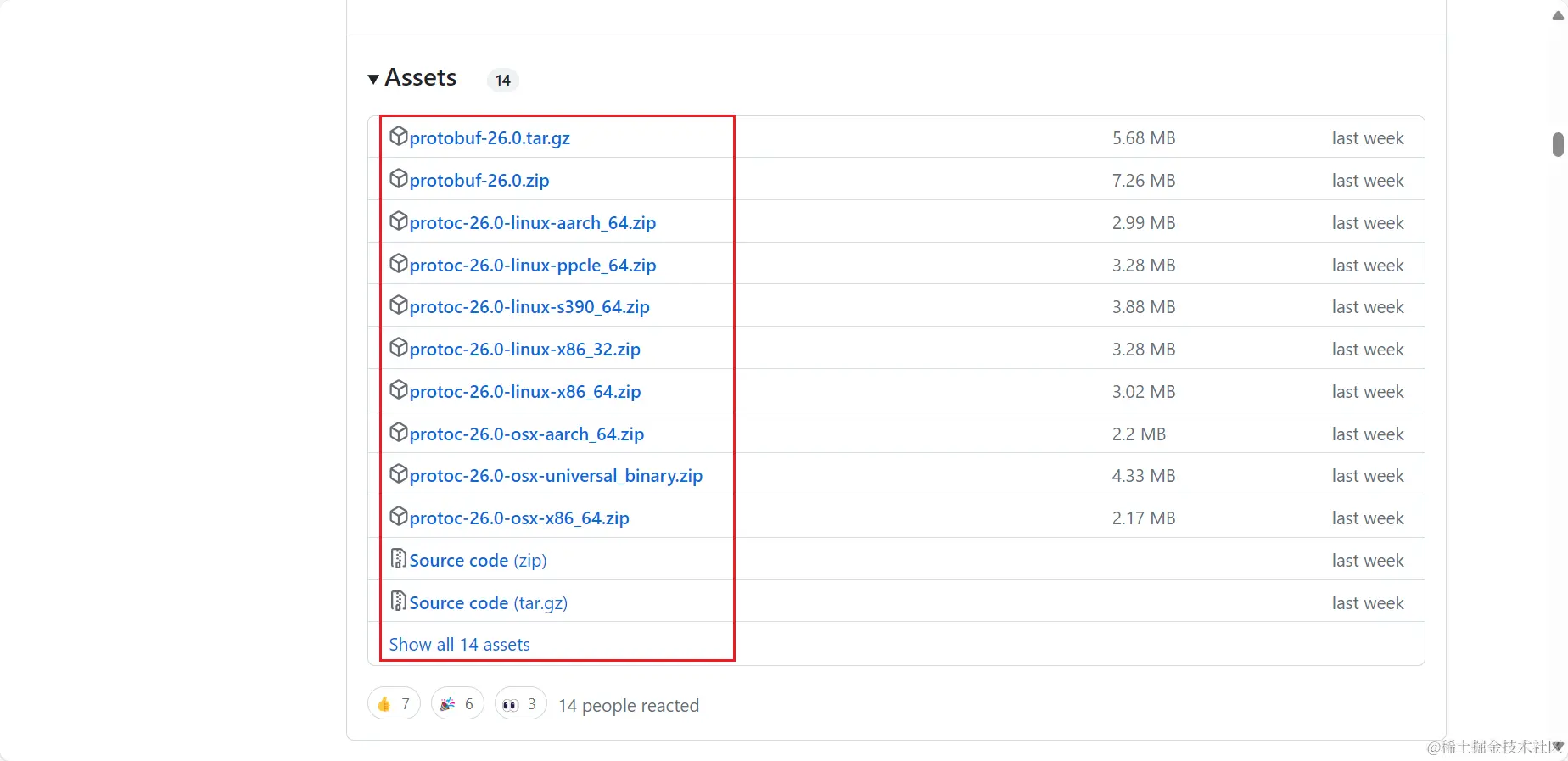Click the scrollbar up arrow
Image resolution: width=1568 pixels, height=761 pixels.
point(1558,14)
